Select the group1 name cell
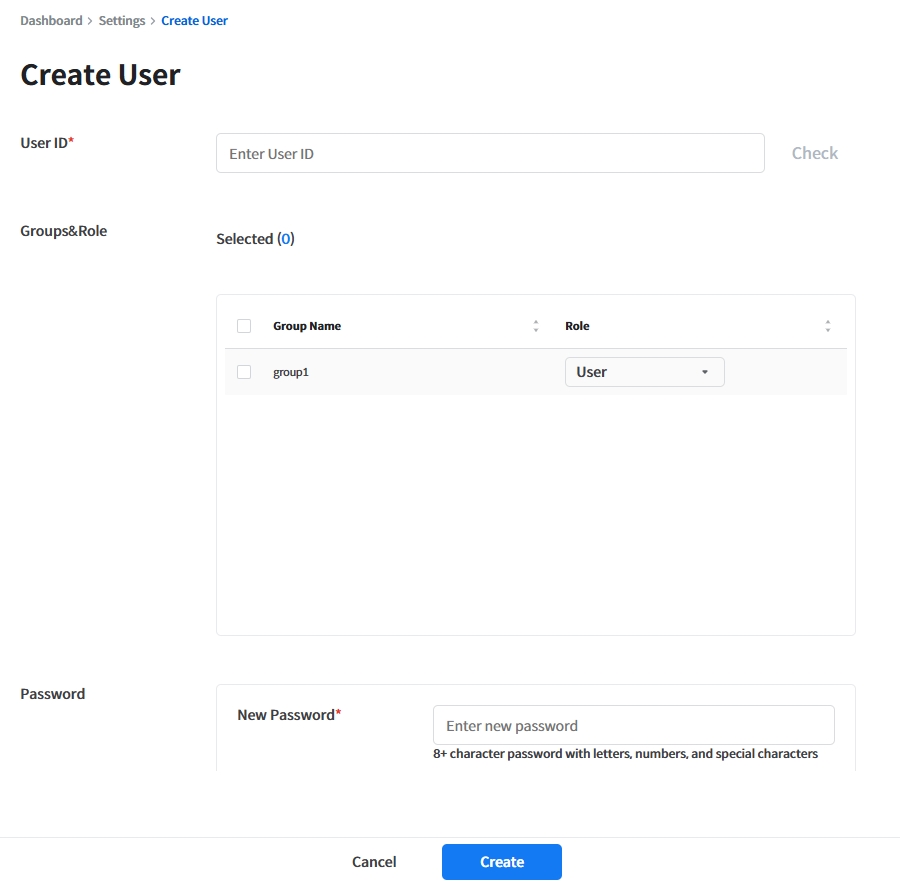This screenshot has width=900, height=883. 290,372
